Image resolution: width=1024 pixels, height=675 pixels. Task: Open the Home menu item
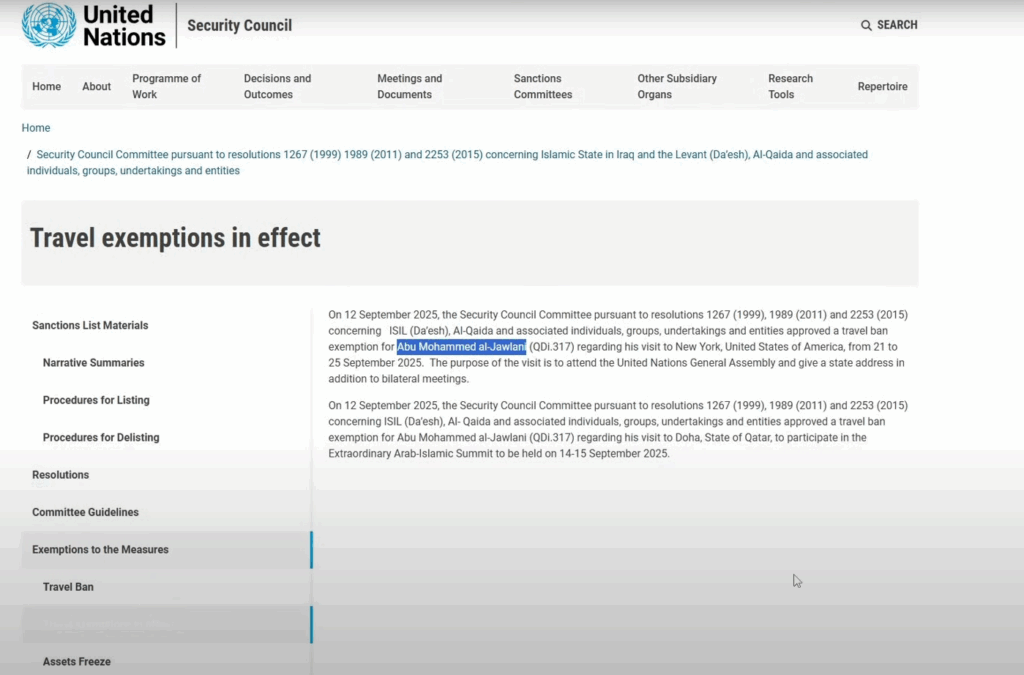[46, 87]
